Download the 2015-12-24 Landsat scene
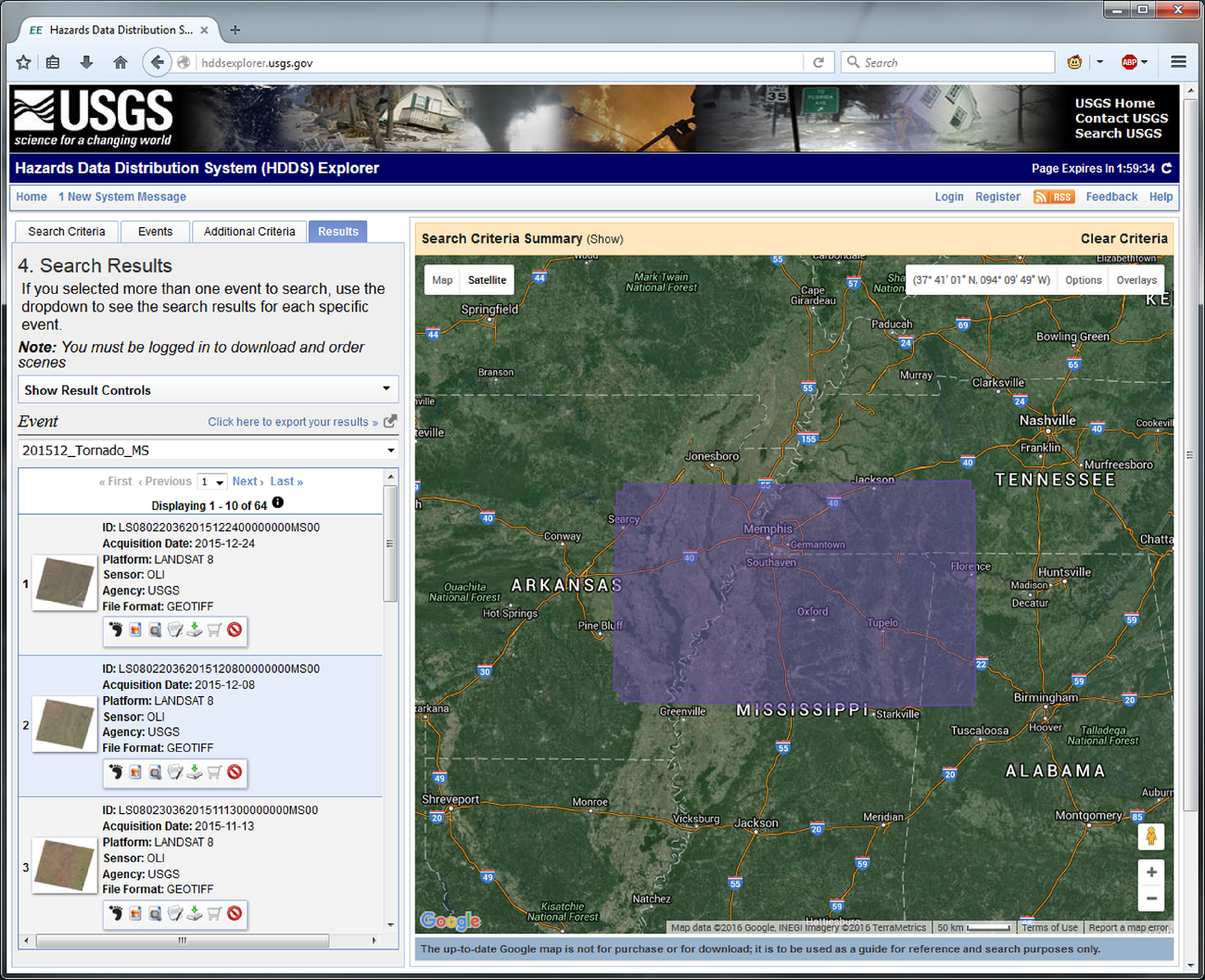This screenshot has height=980, width=1205. 195,630
